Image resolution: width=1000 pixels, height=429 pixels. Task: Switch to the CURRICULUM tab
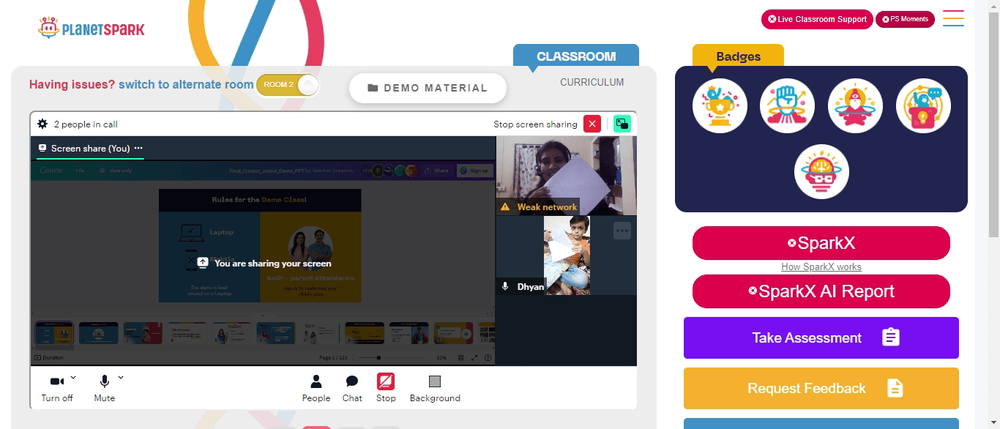point(592,82)
